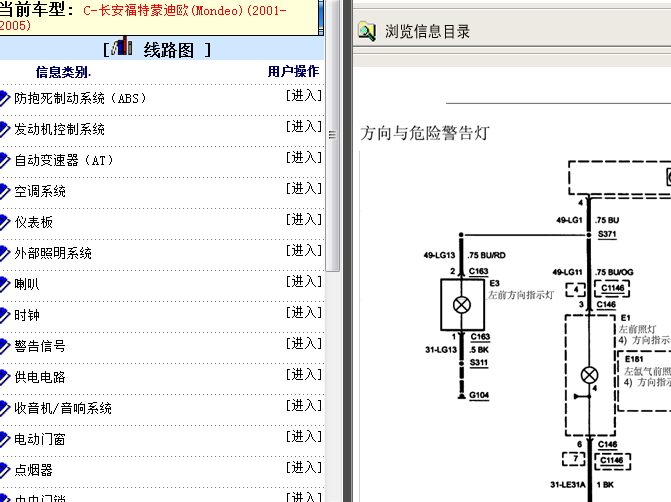
Task: Click the E1 左前照灯 lamp symbol
Action: coord(589,375)
